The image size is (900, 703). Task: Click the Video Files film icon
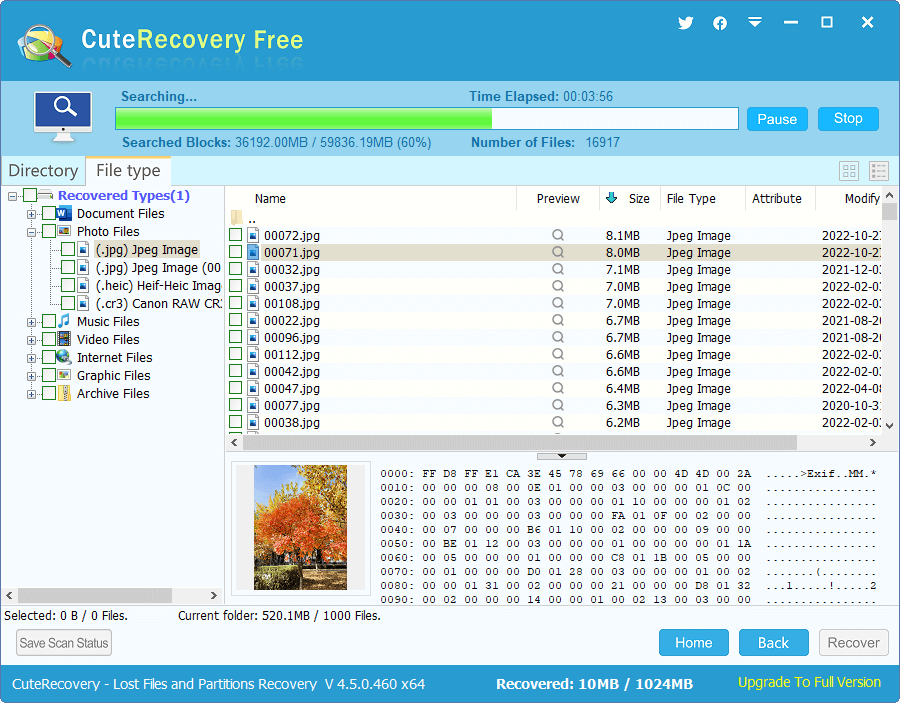[64, 339]
